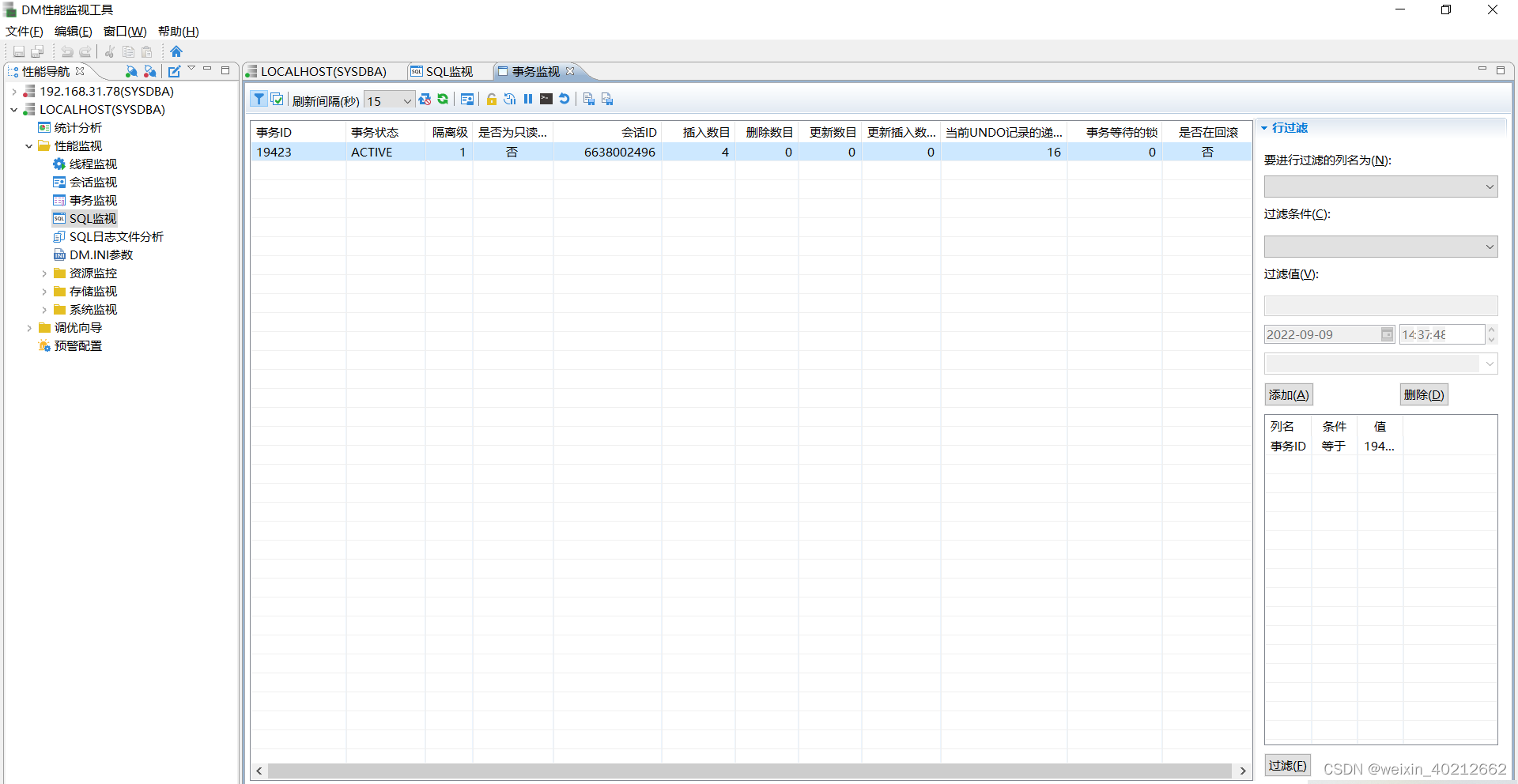Screen dimensions: 1518x784
Task: Select the 事务ID 等于 filter row
Action: click(1380, 447)
